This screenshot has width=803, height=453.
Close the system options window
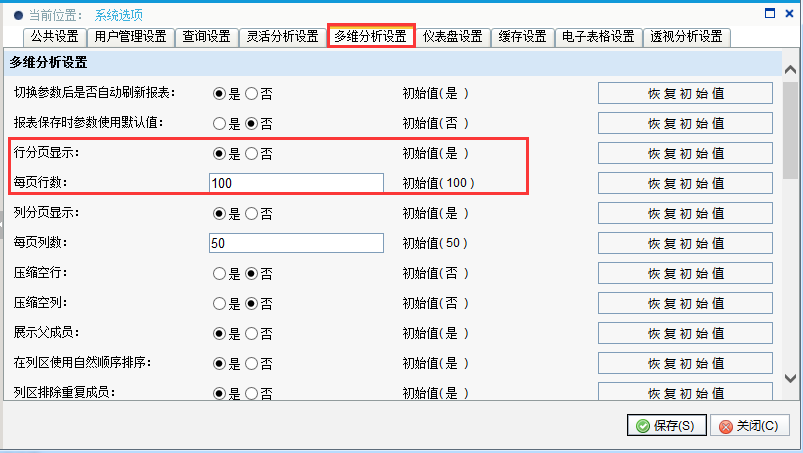tap(789, 13)
